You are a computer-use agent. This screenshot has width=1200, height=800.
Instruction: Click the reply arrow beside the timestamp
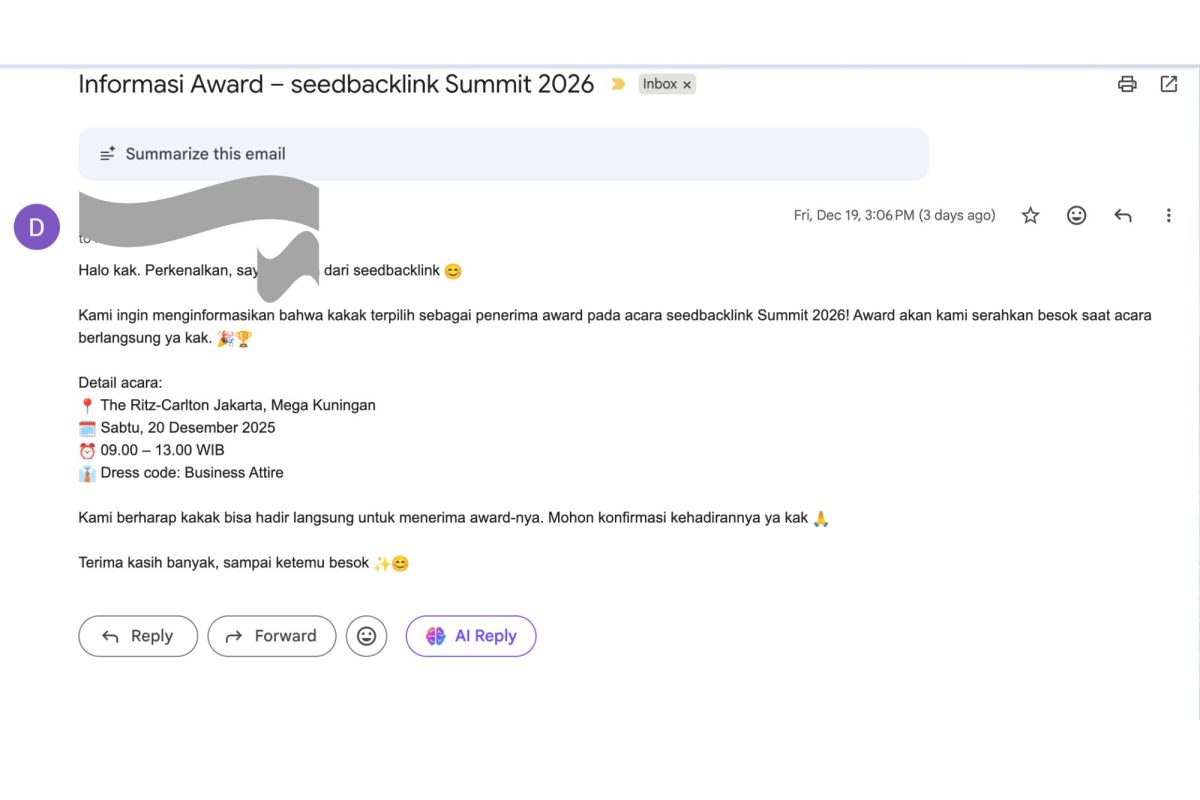1123,215
